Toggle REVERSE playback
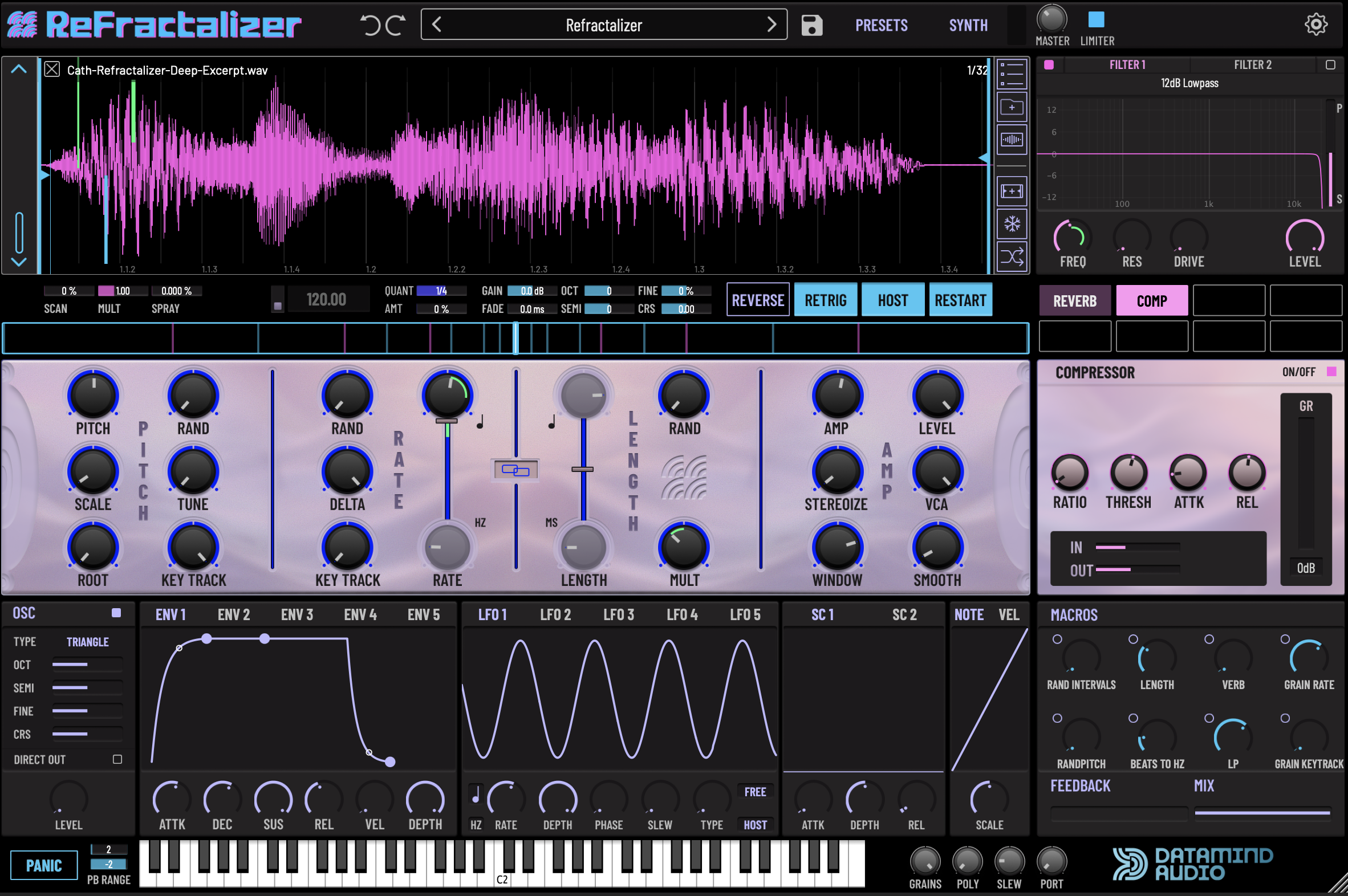The width and height of the screenshot is (1348, 896). [x=757, y=299]
